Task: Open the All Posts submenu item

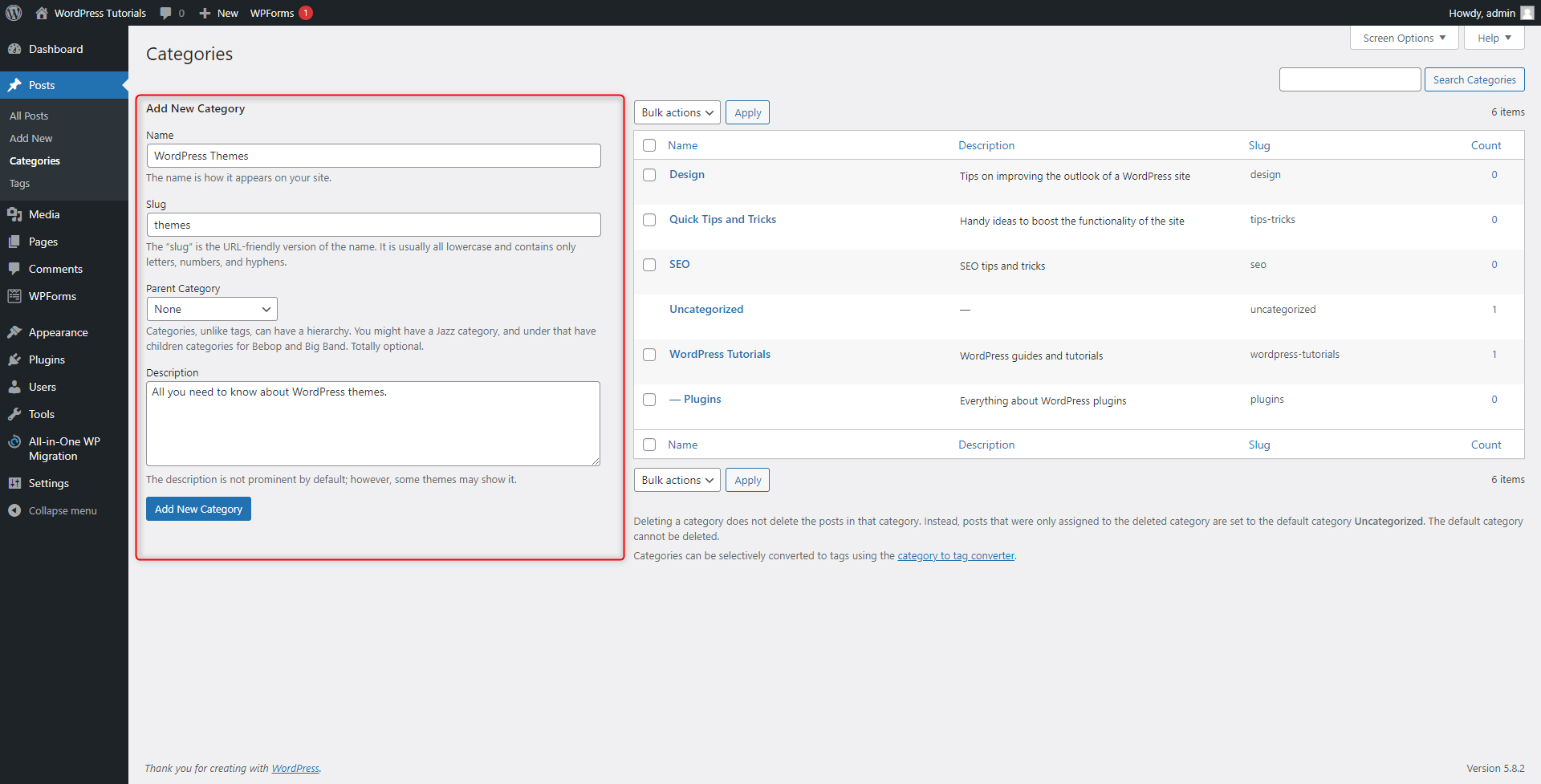Action: pyautogui.click(x=29, y=116)
